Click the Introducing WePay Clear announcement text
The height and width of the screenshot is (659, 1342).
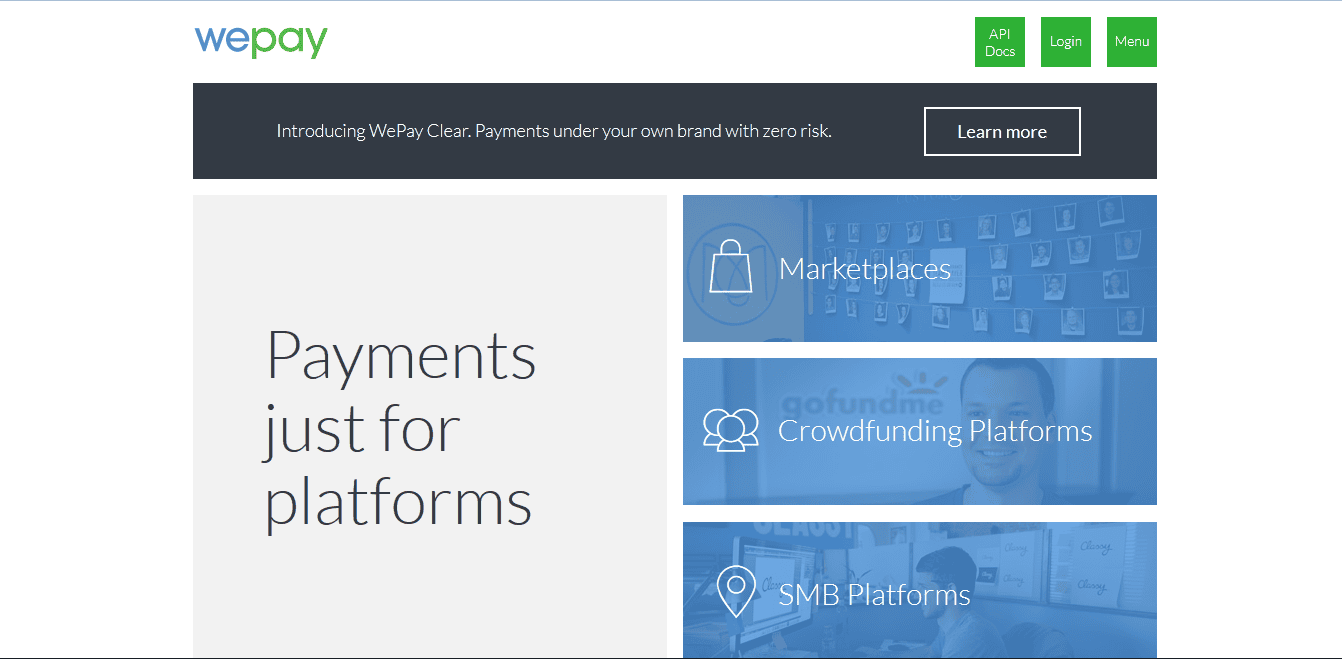click(x=554, y=131)
